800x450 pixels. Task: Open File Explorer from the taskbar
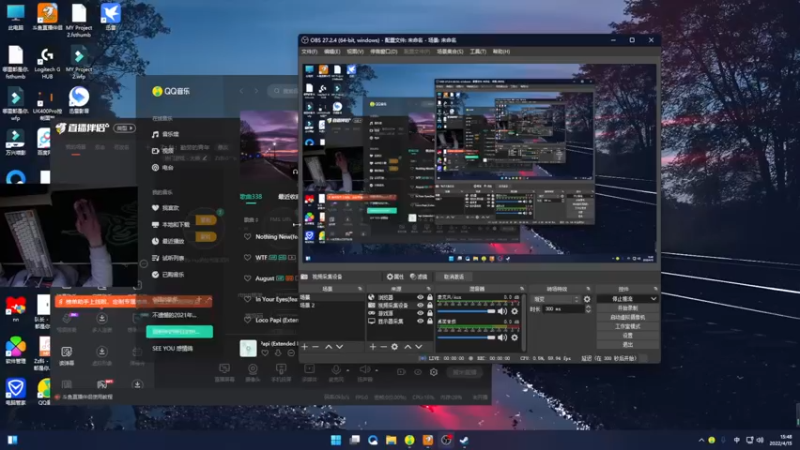point(391,440)
